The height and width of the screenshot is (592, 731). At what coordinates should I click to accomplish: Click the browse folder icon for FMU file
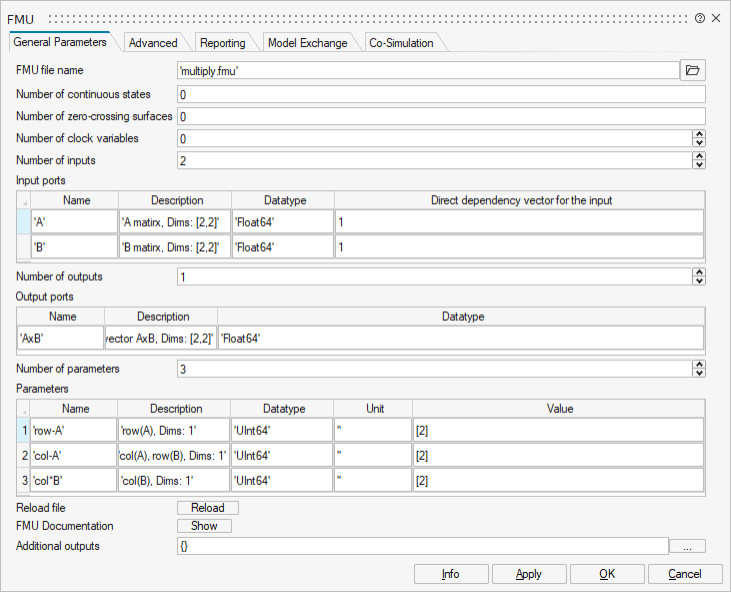click(693, 70)
